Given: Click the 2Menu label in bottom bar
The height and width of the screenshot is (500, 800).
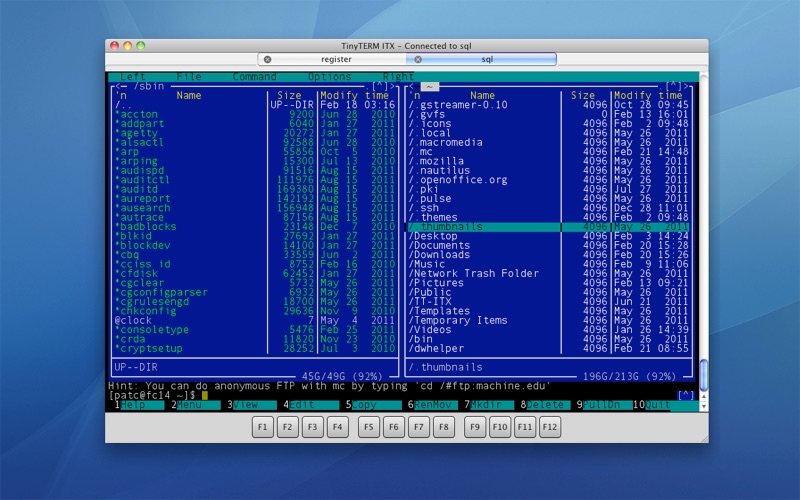Looking at the screenshot, I should coord(195,405).
